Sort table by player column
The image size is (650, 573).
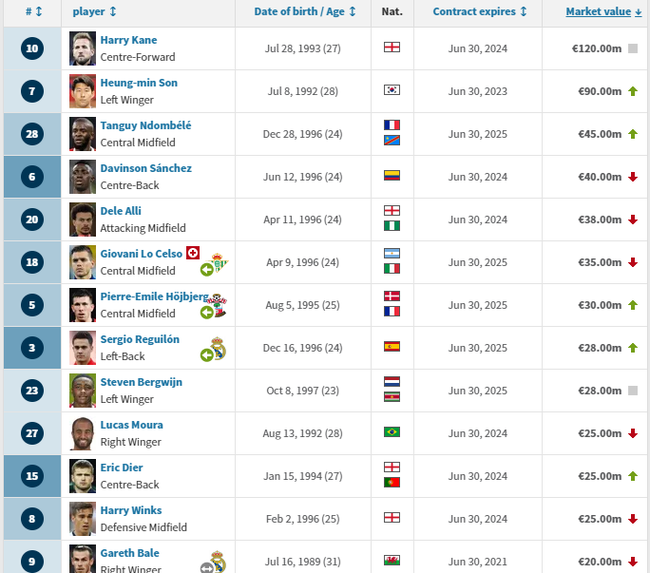point(94,12)
